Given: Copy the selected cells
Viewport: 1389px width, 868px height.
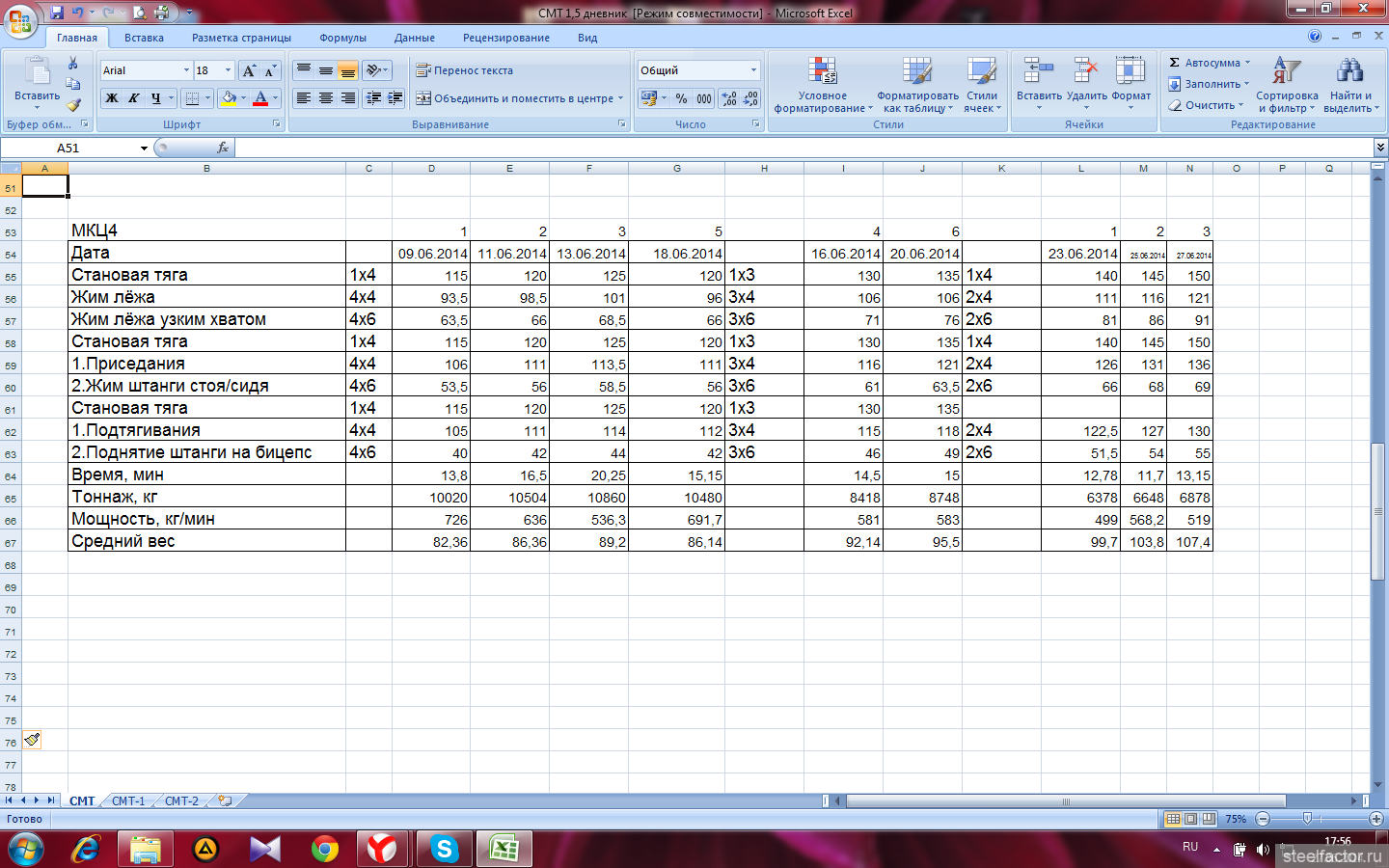Looking at the screenshot, I should pos(73,84).
